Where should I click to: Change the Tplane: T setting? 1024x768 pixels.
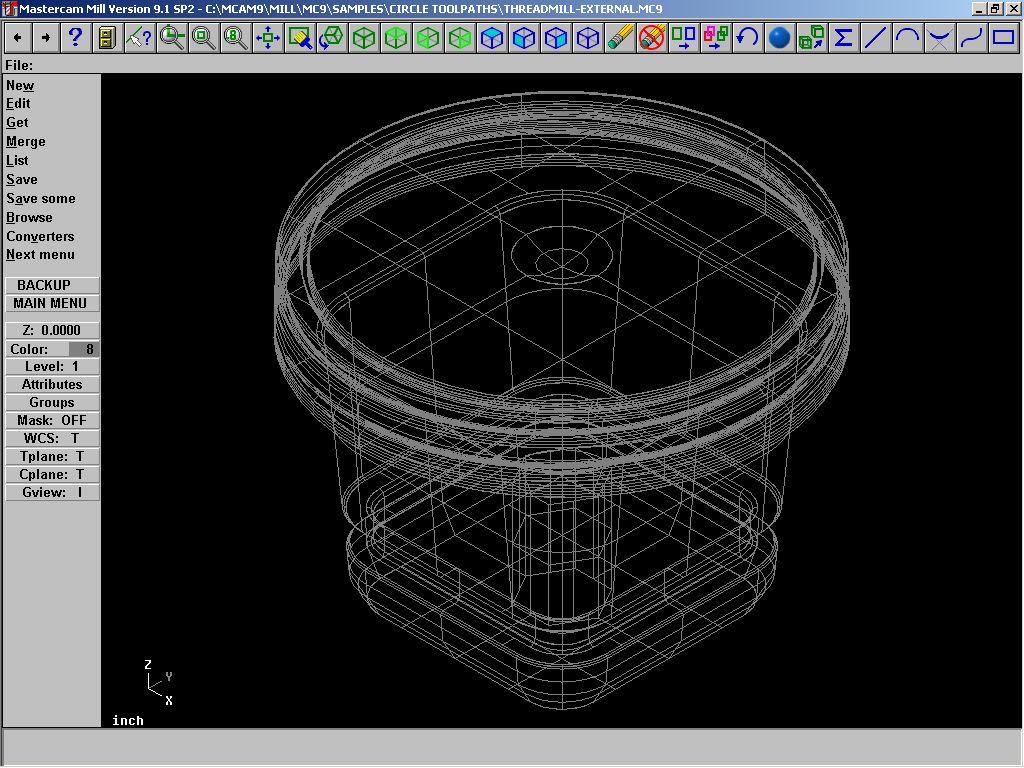click(x=52, y=456)
